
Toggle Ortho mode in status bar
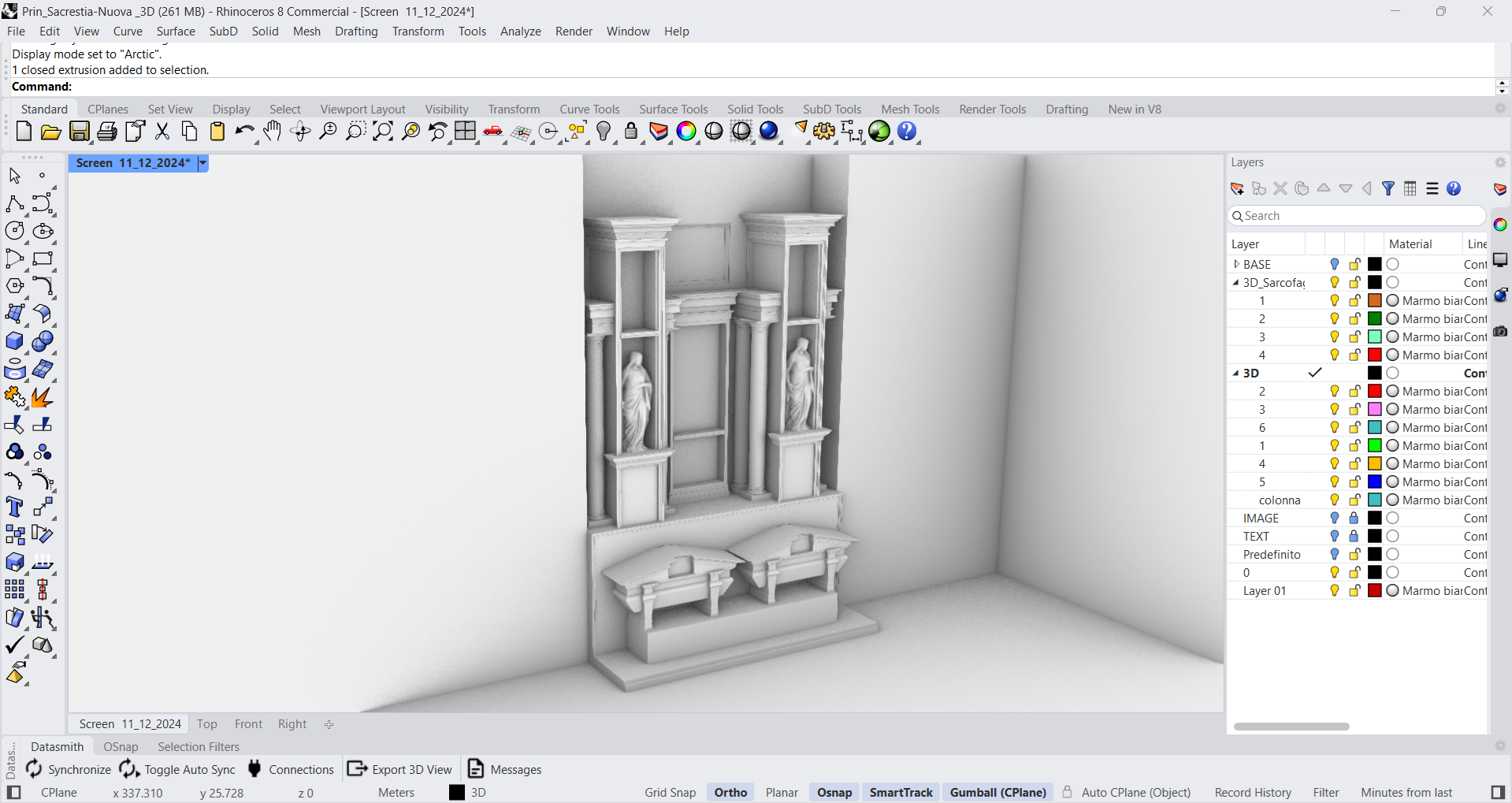(730, 793)
